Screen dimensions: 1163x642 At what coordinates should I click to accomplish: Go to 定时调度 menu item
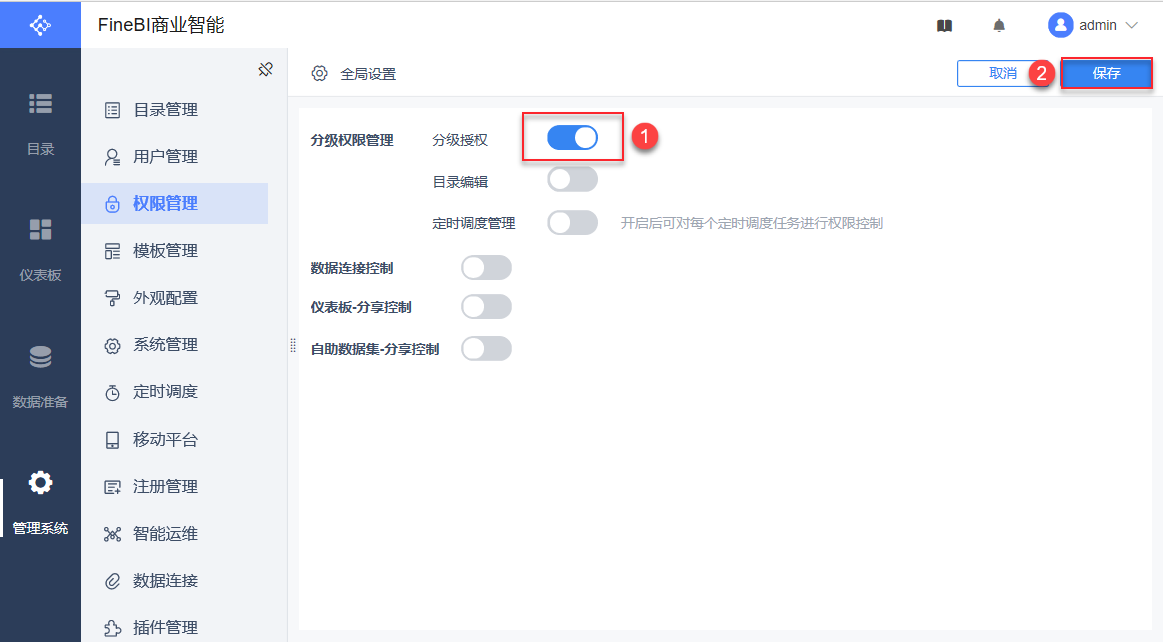tap(165, 392)
